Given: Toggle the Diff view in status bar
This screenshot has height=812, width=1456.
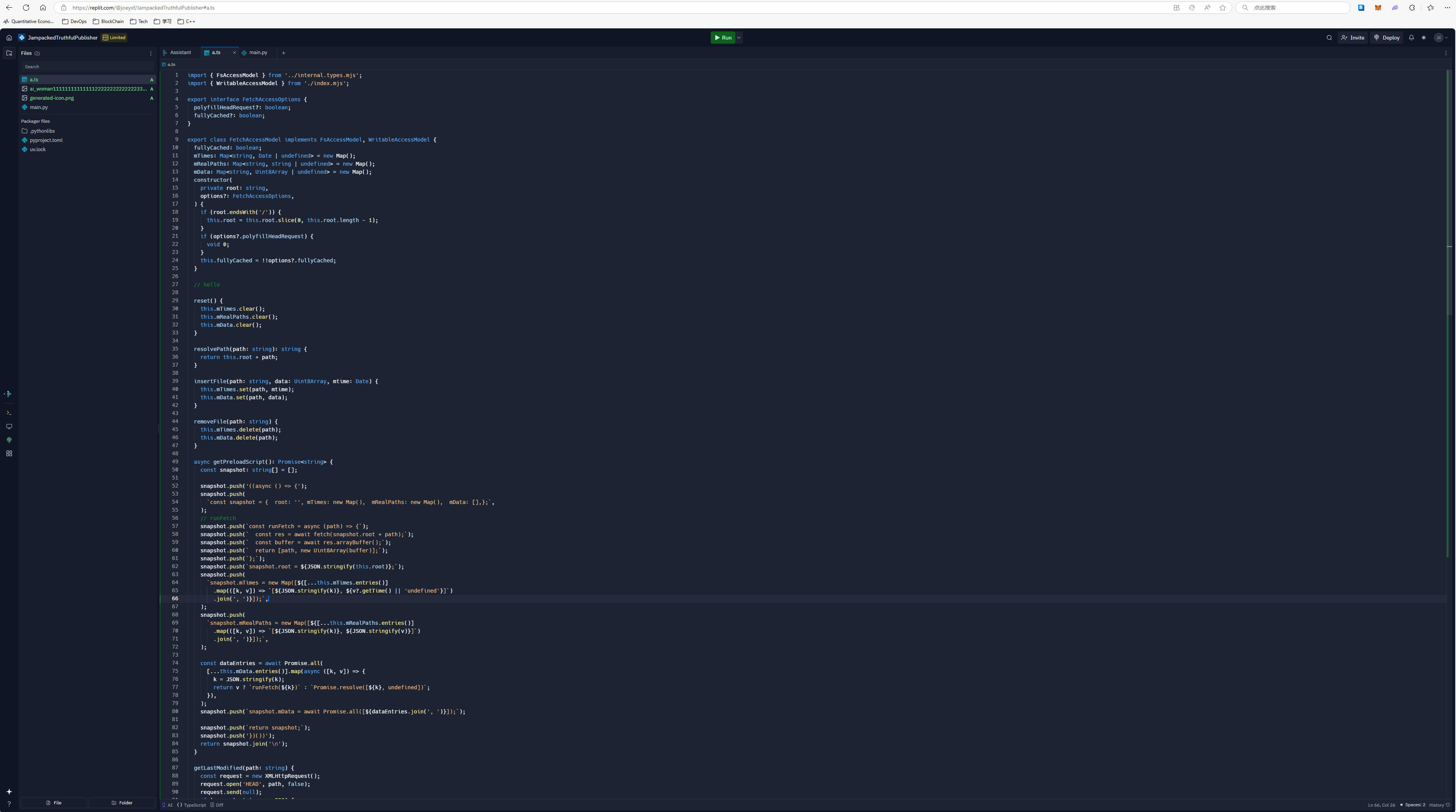Looking at the screenshot, I should point(217,805).
